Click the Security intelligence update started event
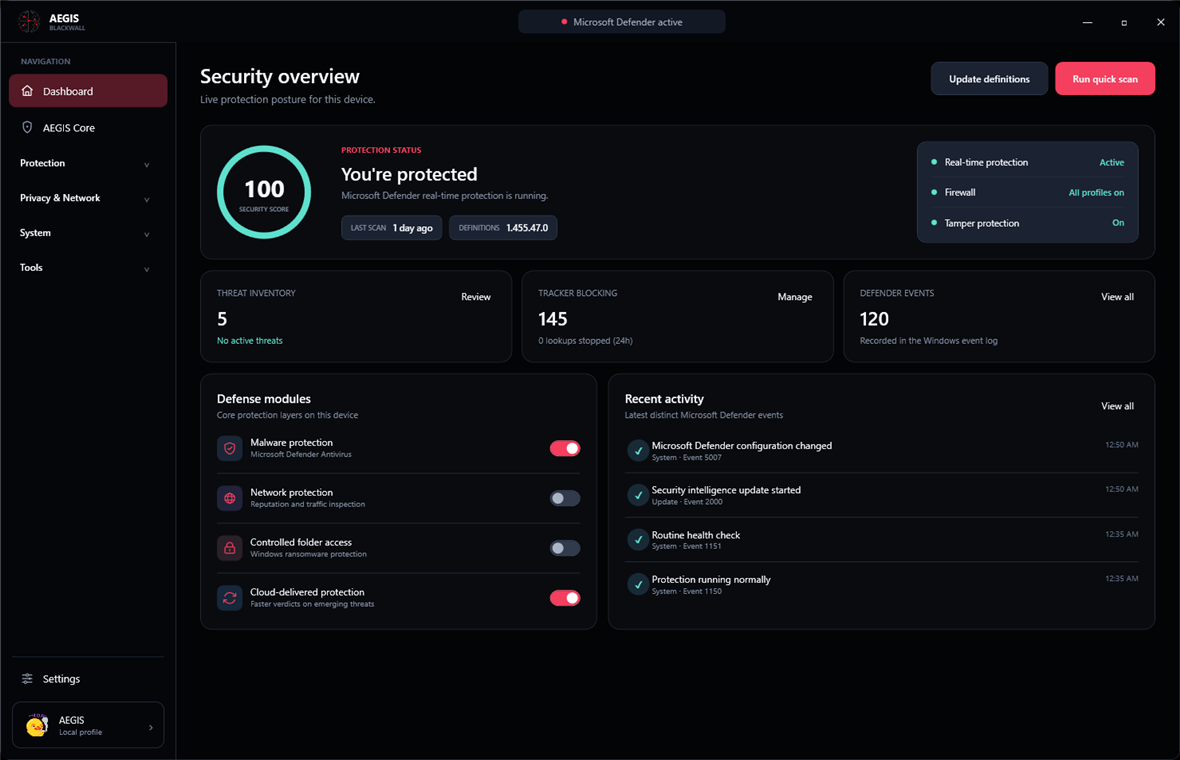The width and height of the screenshot is (1180, 760). pos(881,495)
